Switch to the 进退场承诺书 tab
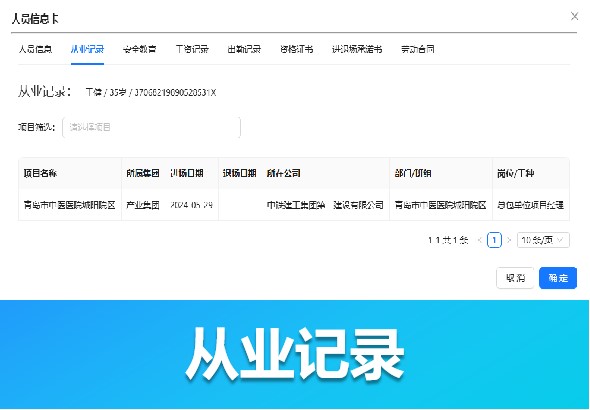The image size is (590, 410). coord(357,49)
